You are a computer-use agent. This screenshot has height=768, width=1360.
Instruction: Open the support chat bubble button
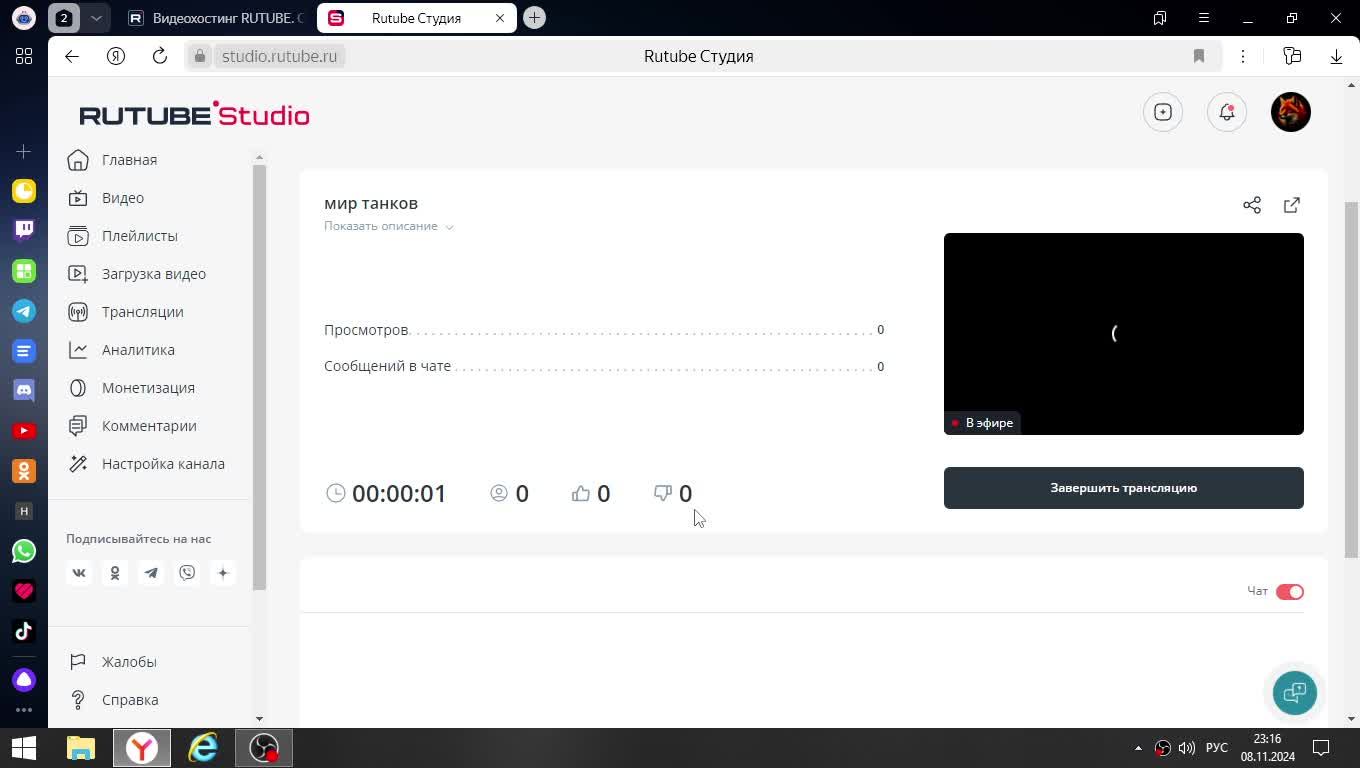coord(1295,693)
